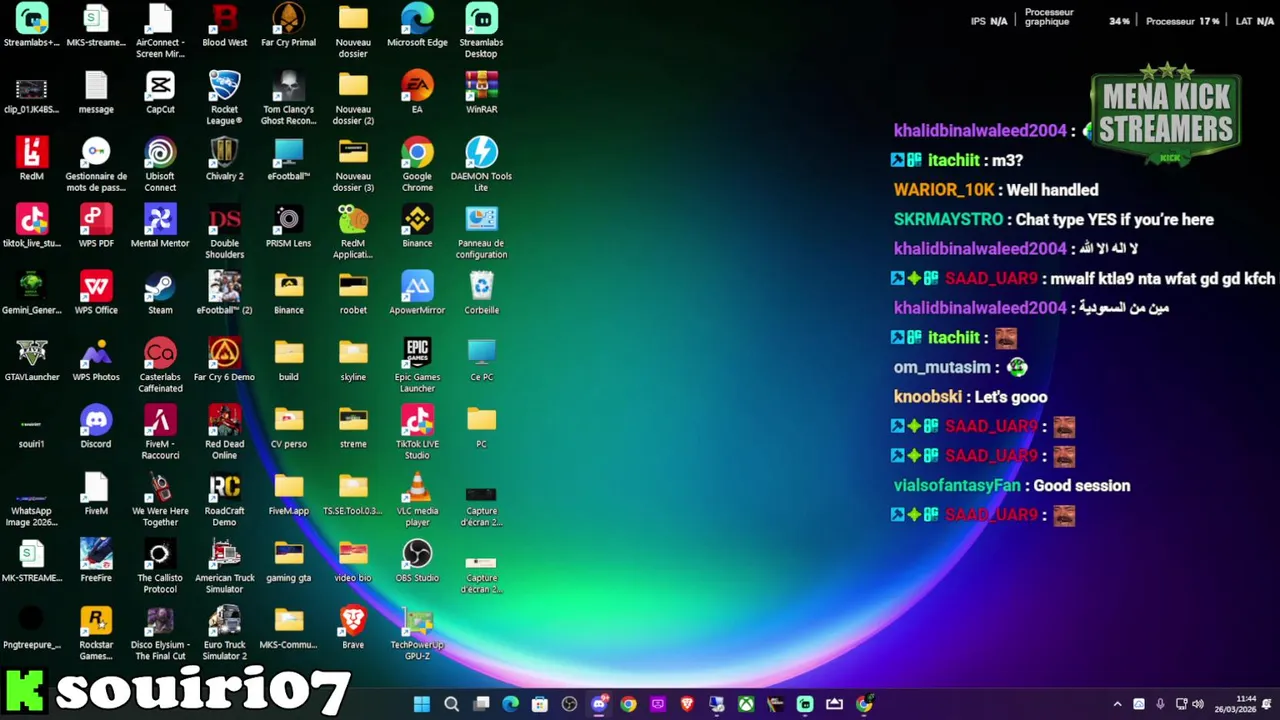The image size is (1280, 720).
Task: Open the Ubisoft Connect shortcut
Action: [x=160, y=165]
